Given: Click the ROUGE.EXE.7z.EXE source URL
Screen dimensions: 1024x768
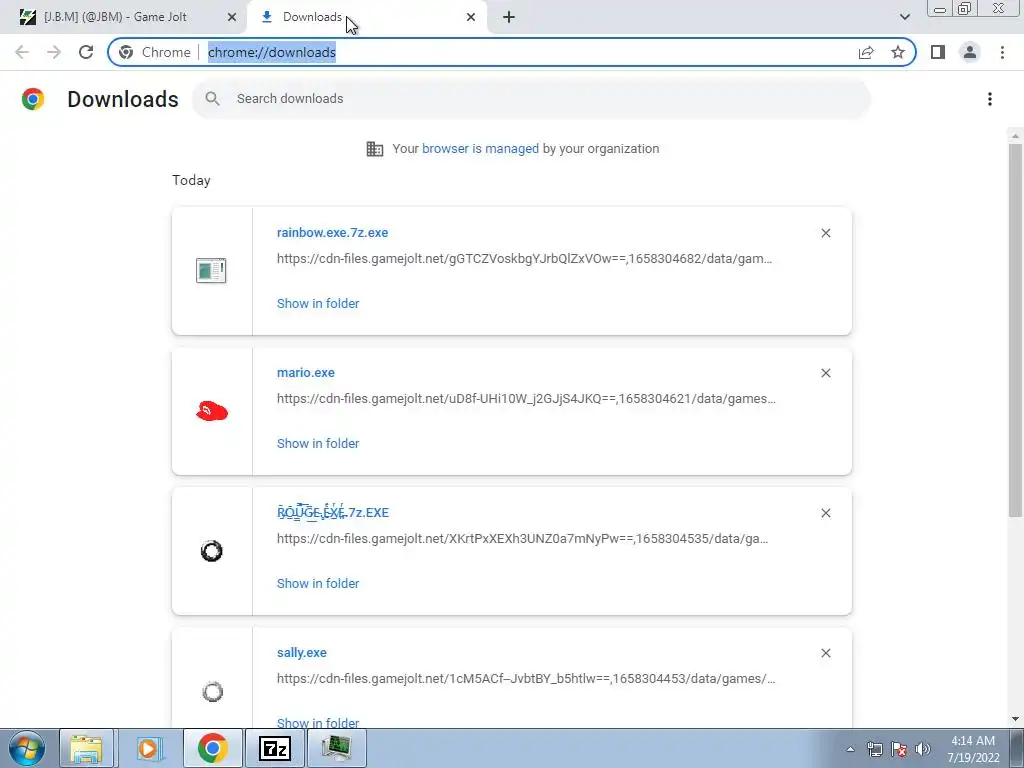Looking at the screenshot, I should tap(522, 539).
